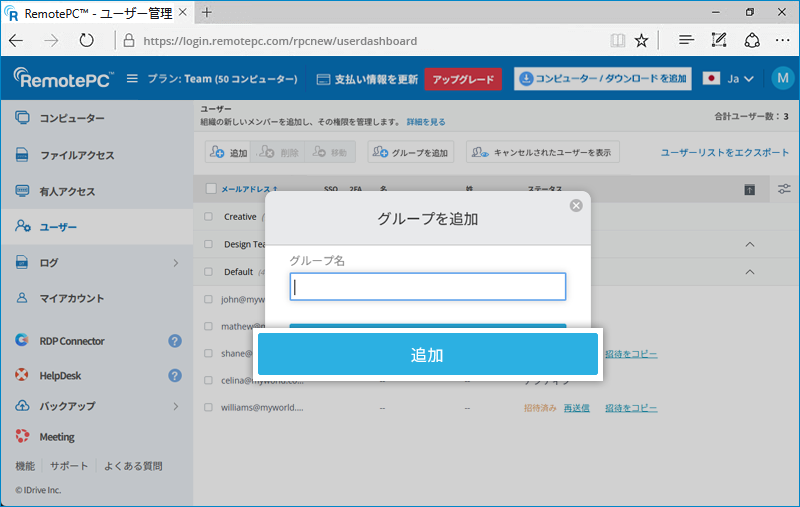This screenshot has height=507, width=800.
Task: Select ユーザー in the sidebar
Action: (x=58, y=227)
